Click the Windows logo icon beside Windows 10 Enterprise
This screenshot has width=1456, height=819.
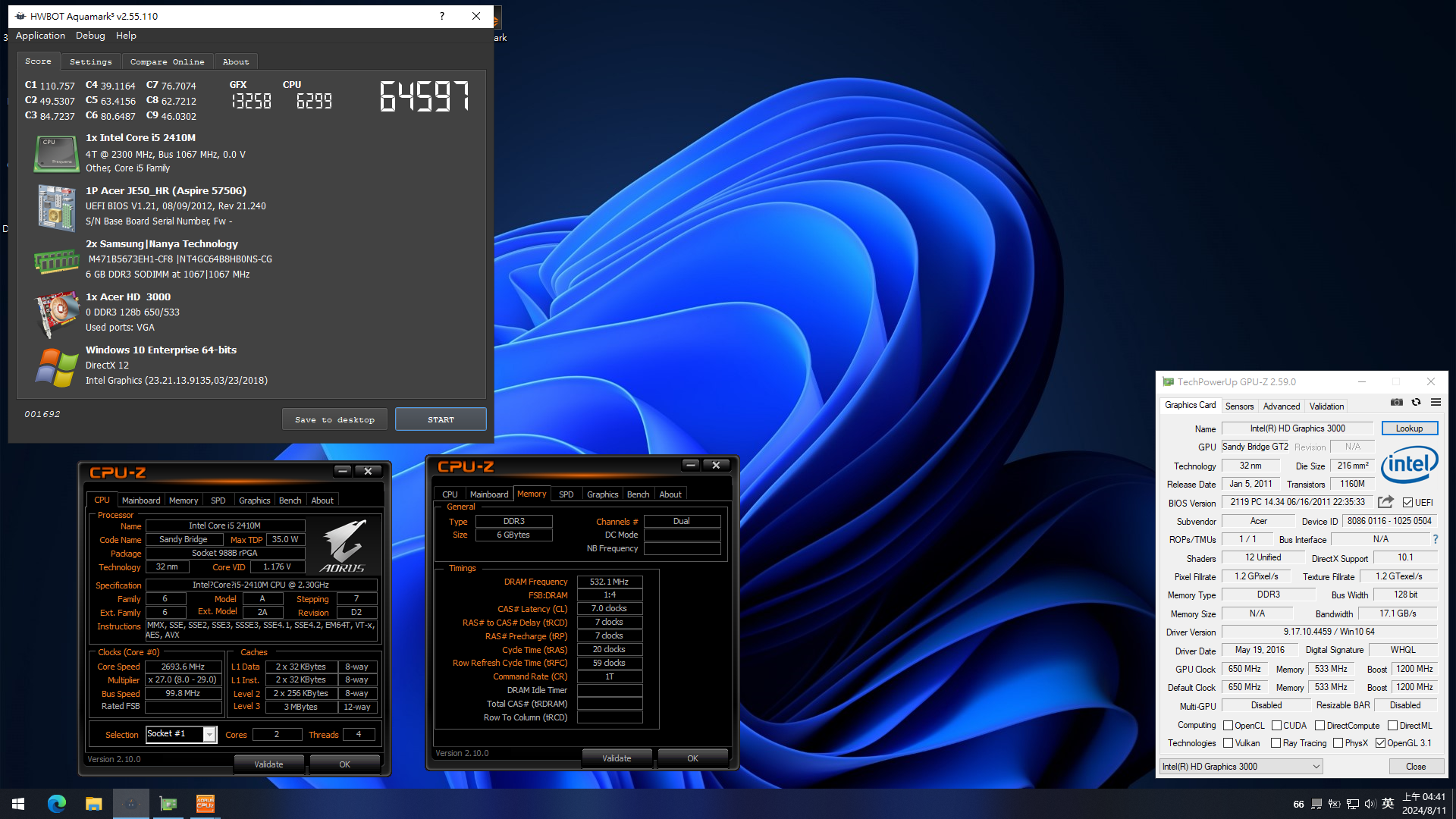tap(57, 367)
